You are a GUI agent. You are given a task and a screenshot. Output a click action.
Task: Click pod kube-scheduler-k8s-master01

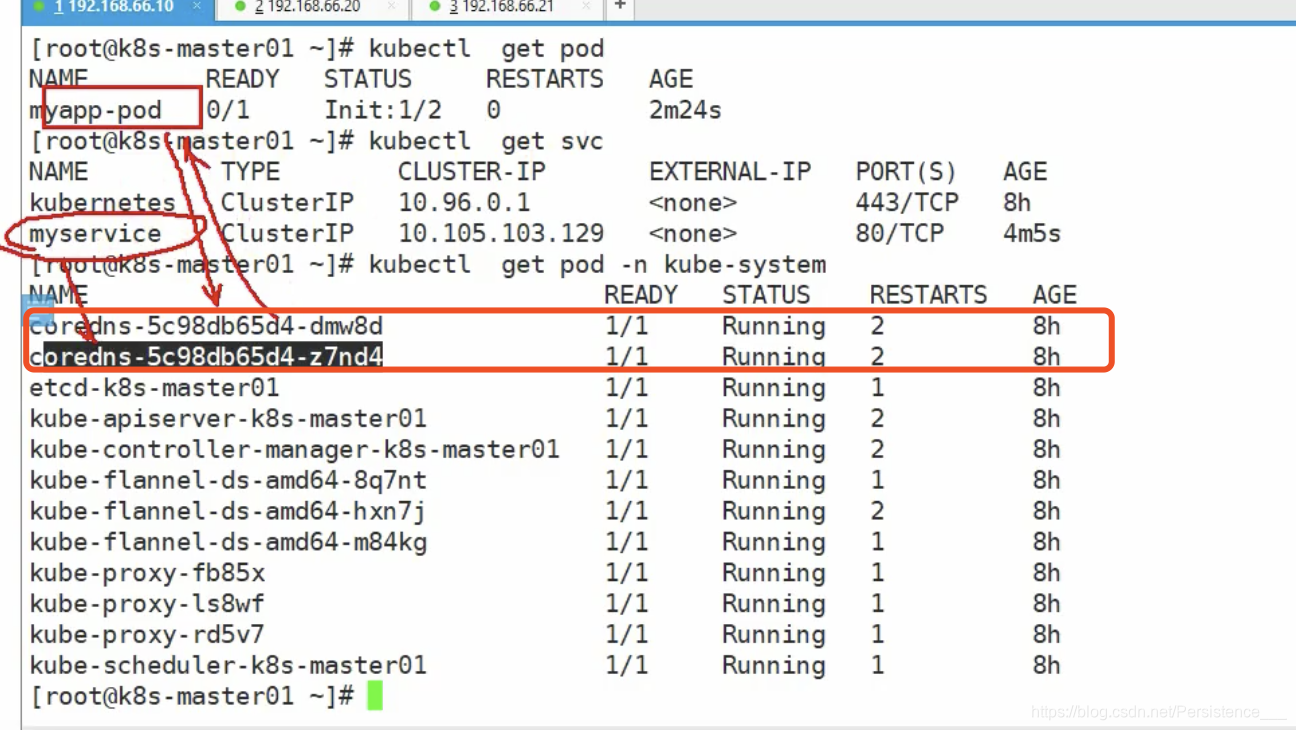coord(228,665)
